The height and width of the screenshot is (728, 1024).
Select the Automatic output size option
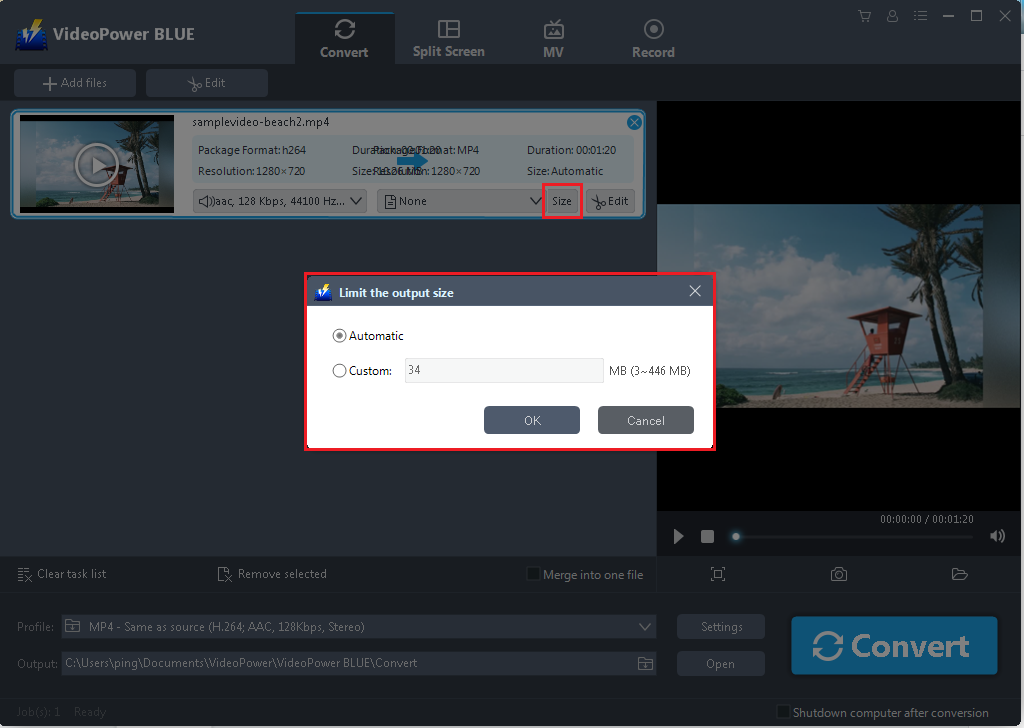click(339, 335)
